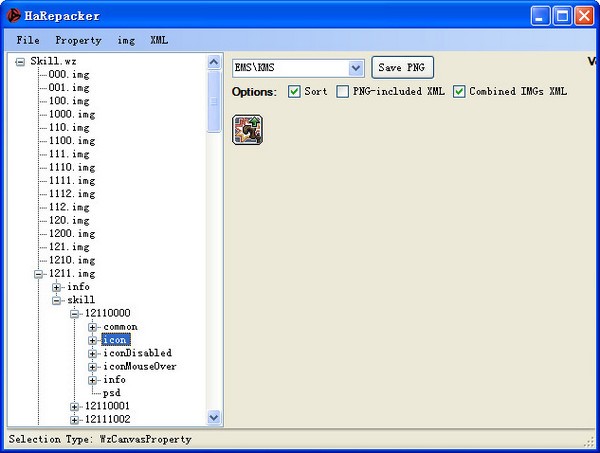The height and width of the screenshot is (453, 600).
Task: Expand the 12111002 node
Action: click(x=75, y=420)
